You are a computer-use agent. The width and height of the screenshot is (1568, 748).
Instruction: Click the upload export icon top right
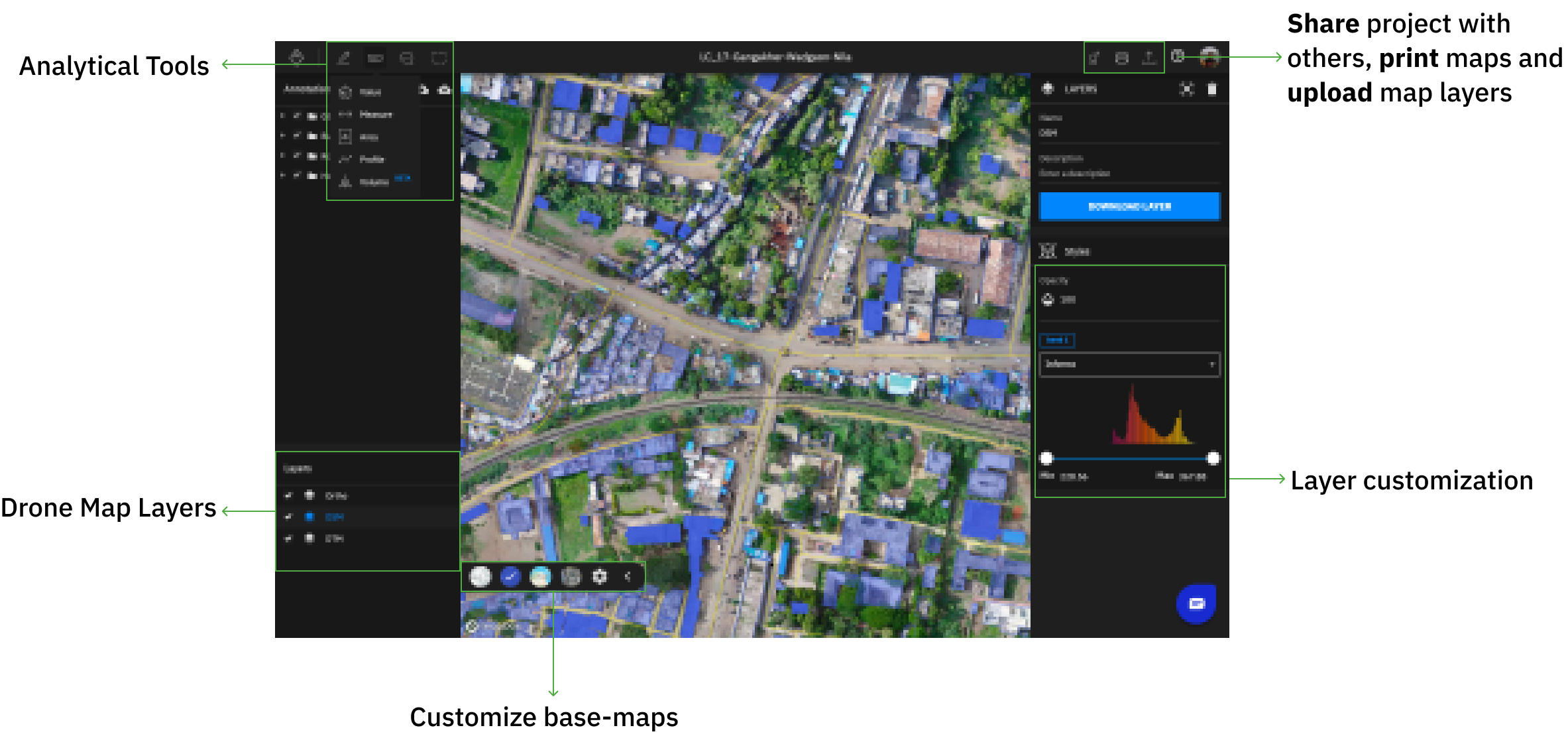pos(1149,58)
